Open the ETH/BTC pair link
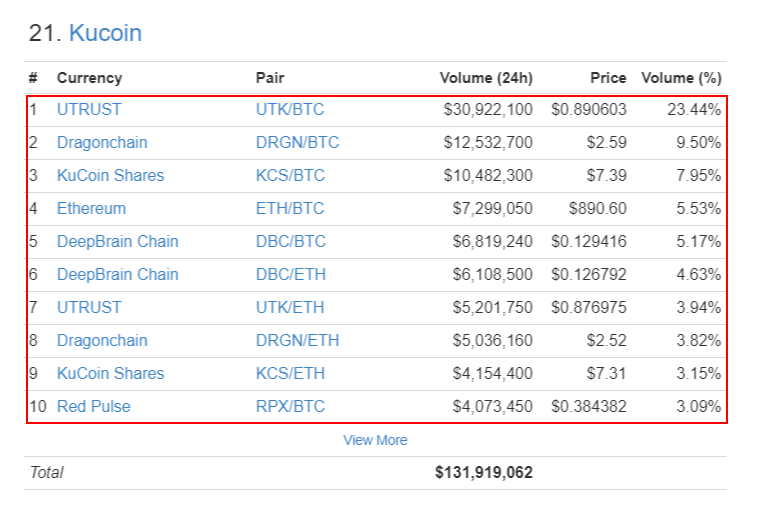This screenshot has width=767, height=507. 290,208
